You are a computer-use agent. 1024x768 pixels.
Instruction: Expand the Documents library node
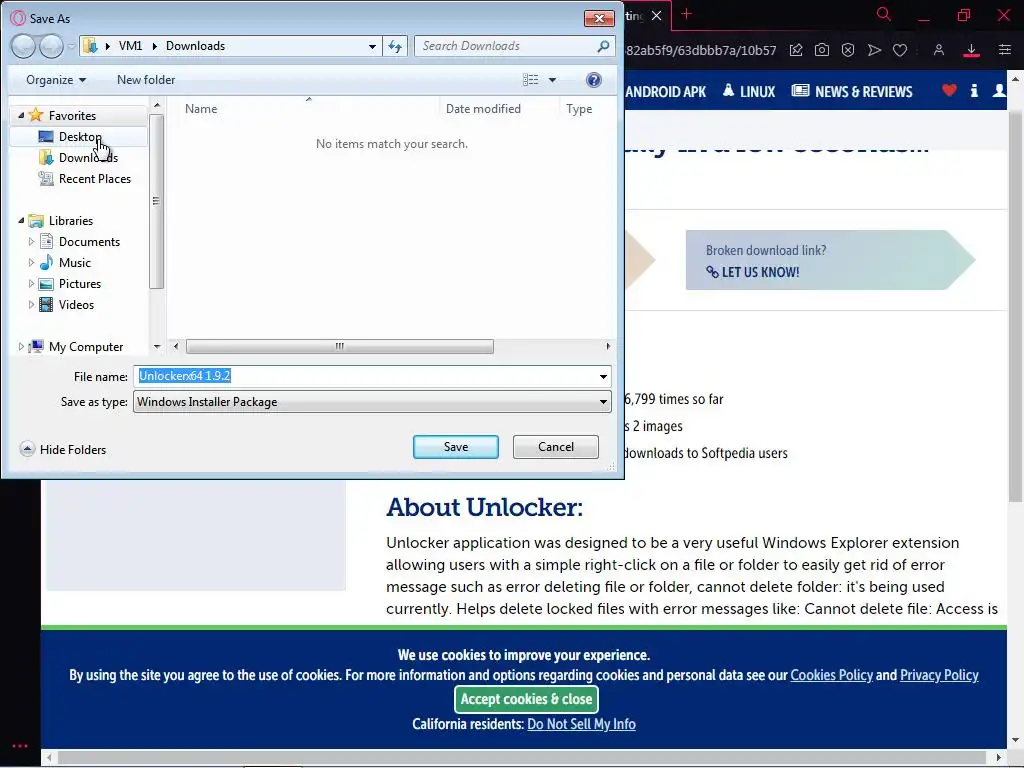tap(31, 242)
